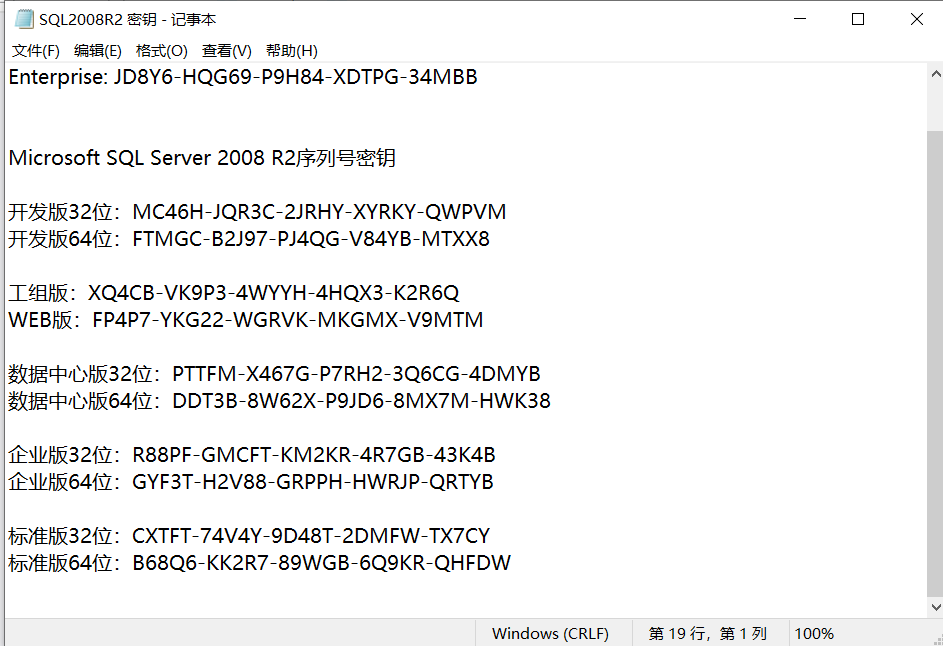Click the 标准版32位 key line
This screenshot has width=943, height=646.
click(250, 535)
